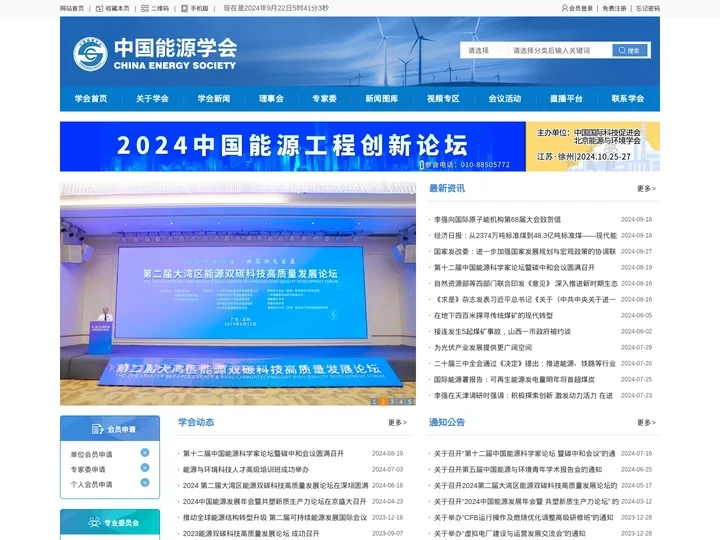
Task: Click 更多 in the 最新资讯 section
Action: pyautogui.click(x=646, y=188)
